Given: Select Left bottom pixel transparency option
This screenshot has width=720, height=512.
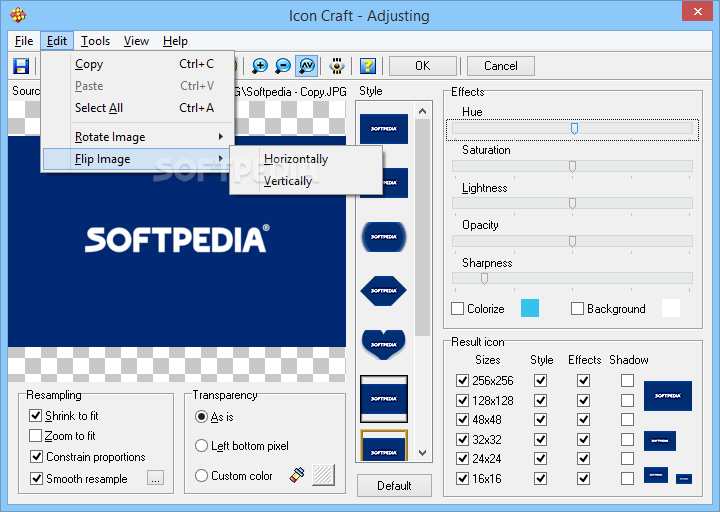Looking at the screenshot, I should click(201, 445).
